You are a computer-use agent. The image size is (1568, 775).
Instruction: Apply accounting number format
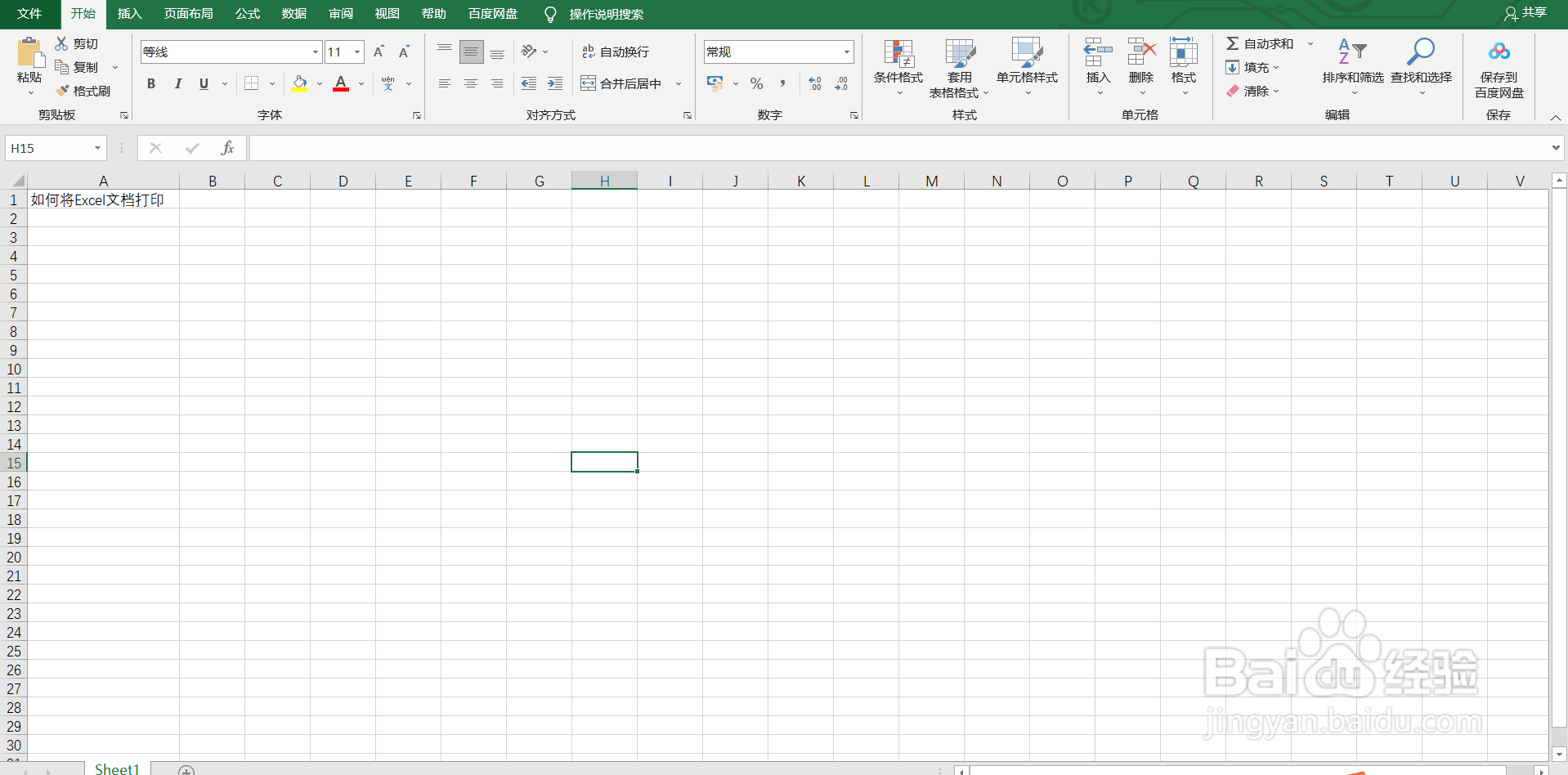(715, 83)
